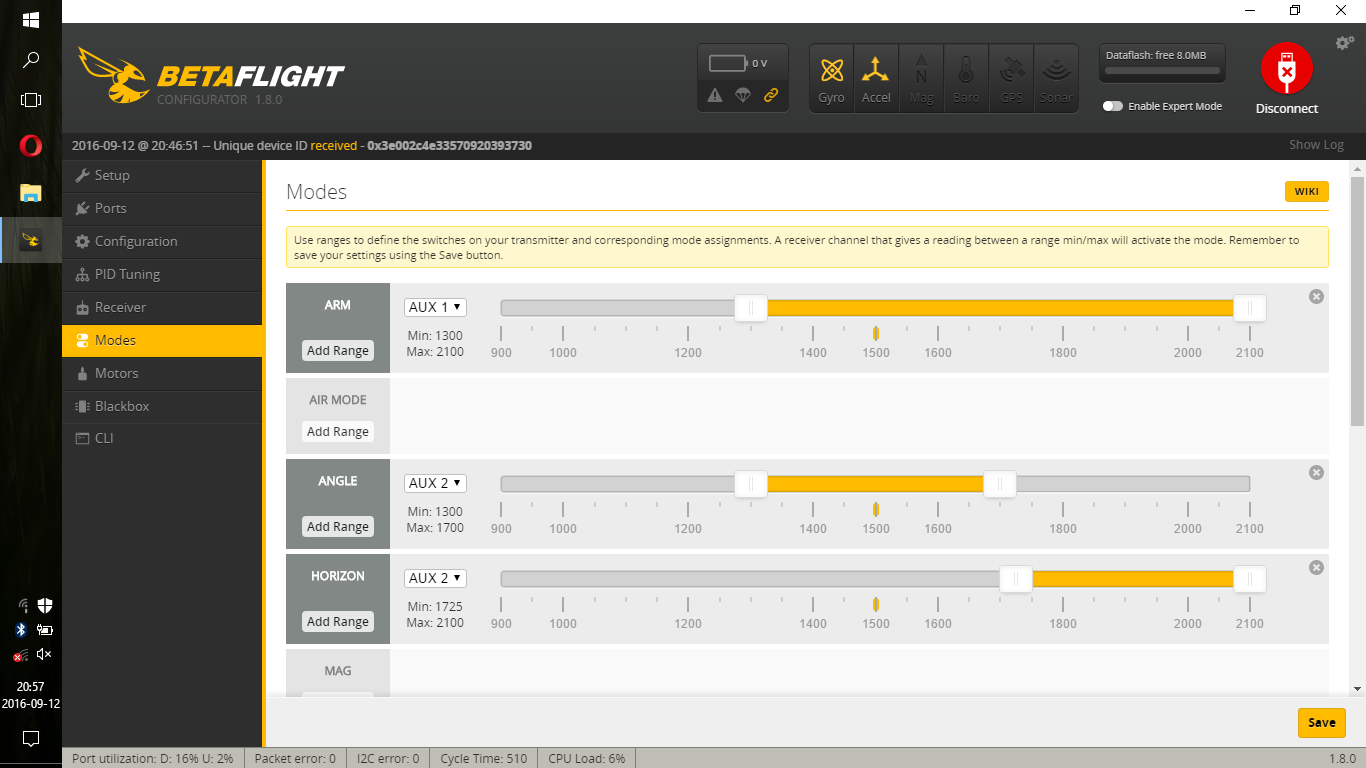Screen dimensions: 1366x768
Task: Click the Baro sensor icon
Action: [x=966, y=77]
